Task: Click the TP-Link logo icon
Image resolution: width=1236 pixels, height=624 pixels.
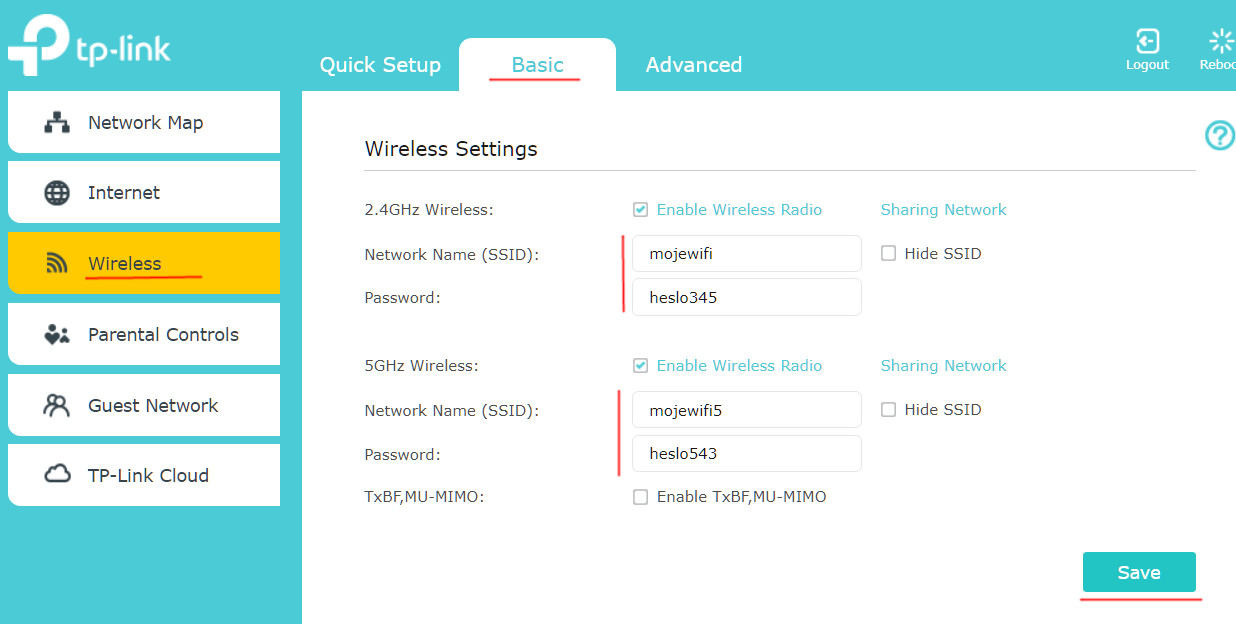Action: pos(34,46)
